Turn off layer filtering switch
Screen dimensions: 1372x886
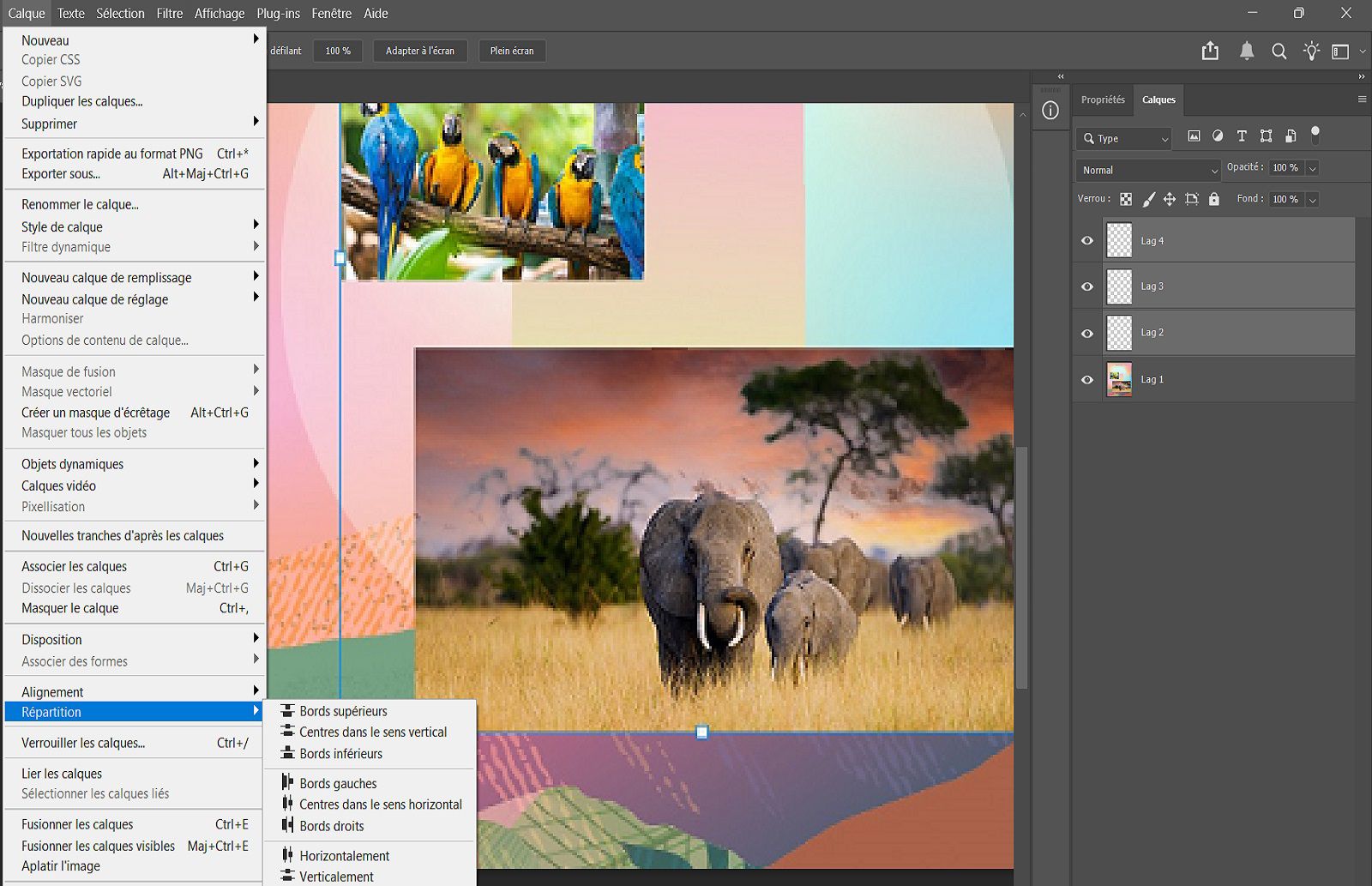click(1315, 135)
